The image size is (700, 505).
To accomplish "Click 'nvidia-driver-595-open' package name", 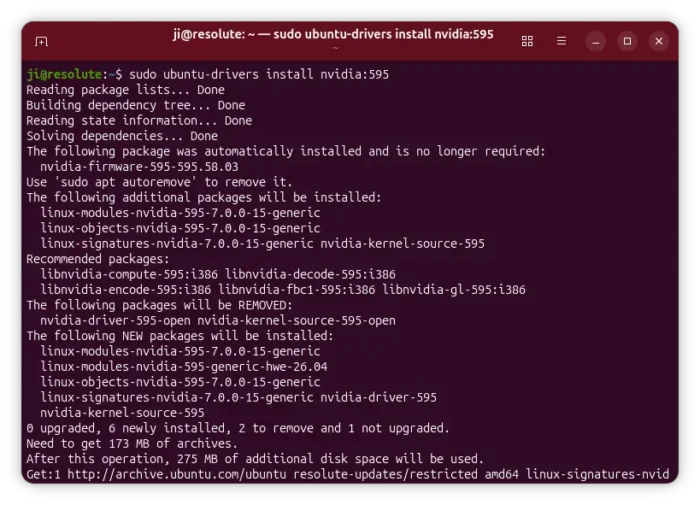I will (115, 321).
